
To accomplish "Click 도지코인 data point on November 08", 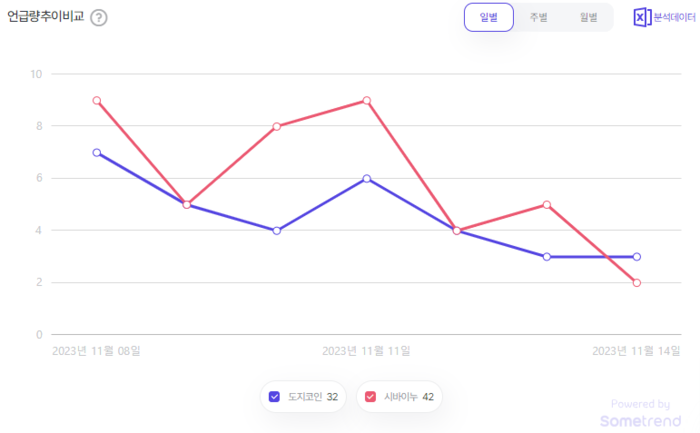I will (x=97, y=153).
